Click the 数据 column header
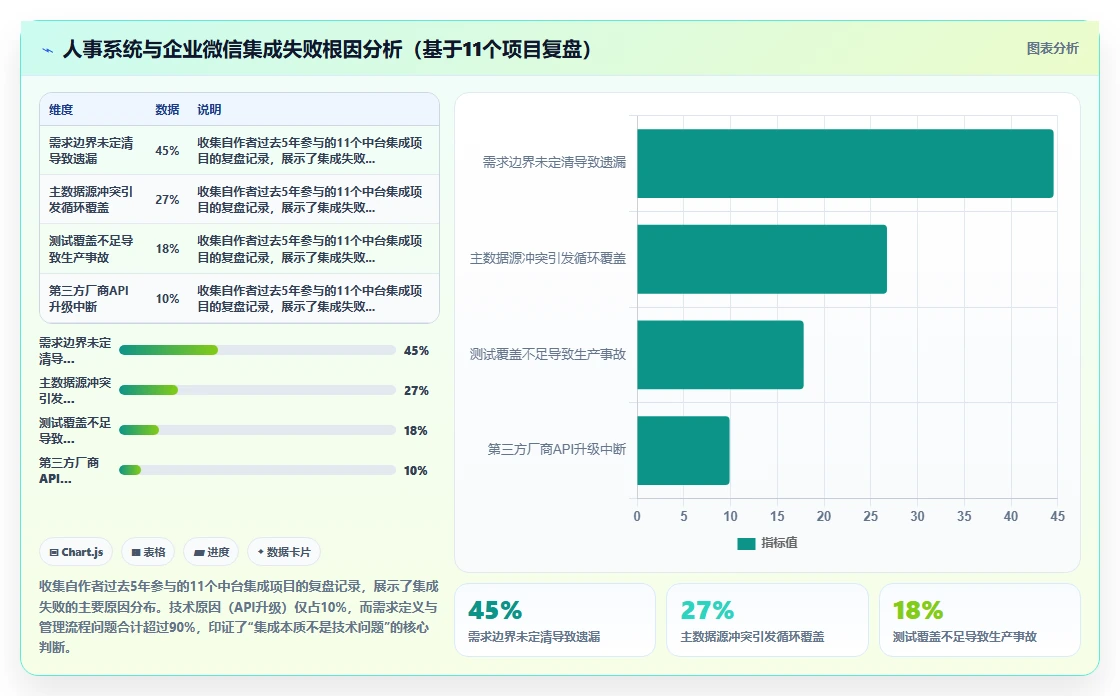Image resolution: width=1120 pixels, height=696 pixels. 167,109
